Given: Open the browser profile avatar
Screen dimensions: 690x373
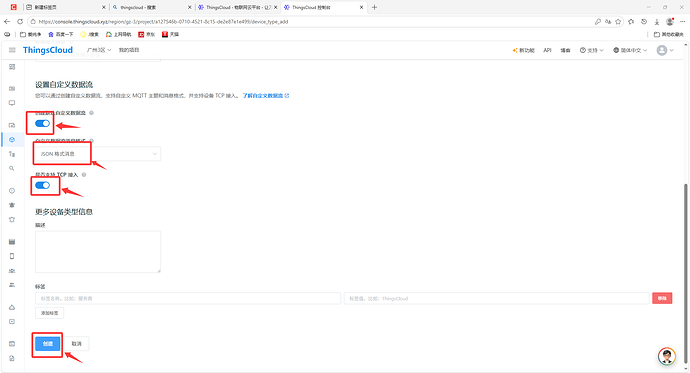Looking at the screenshot, I should point(670,22).
